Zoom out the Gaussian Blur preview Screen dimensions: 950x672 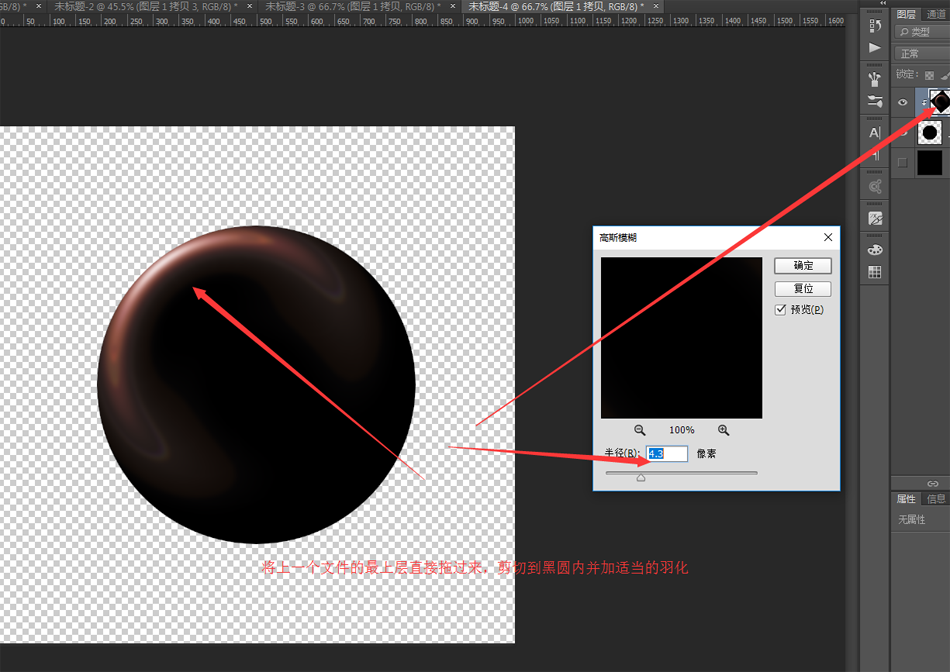640,430
